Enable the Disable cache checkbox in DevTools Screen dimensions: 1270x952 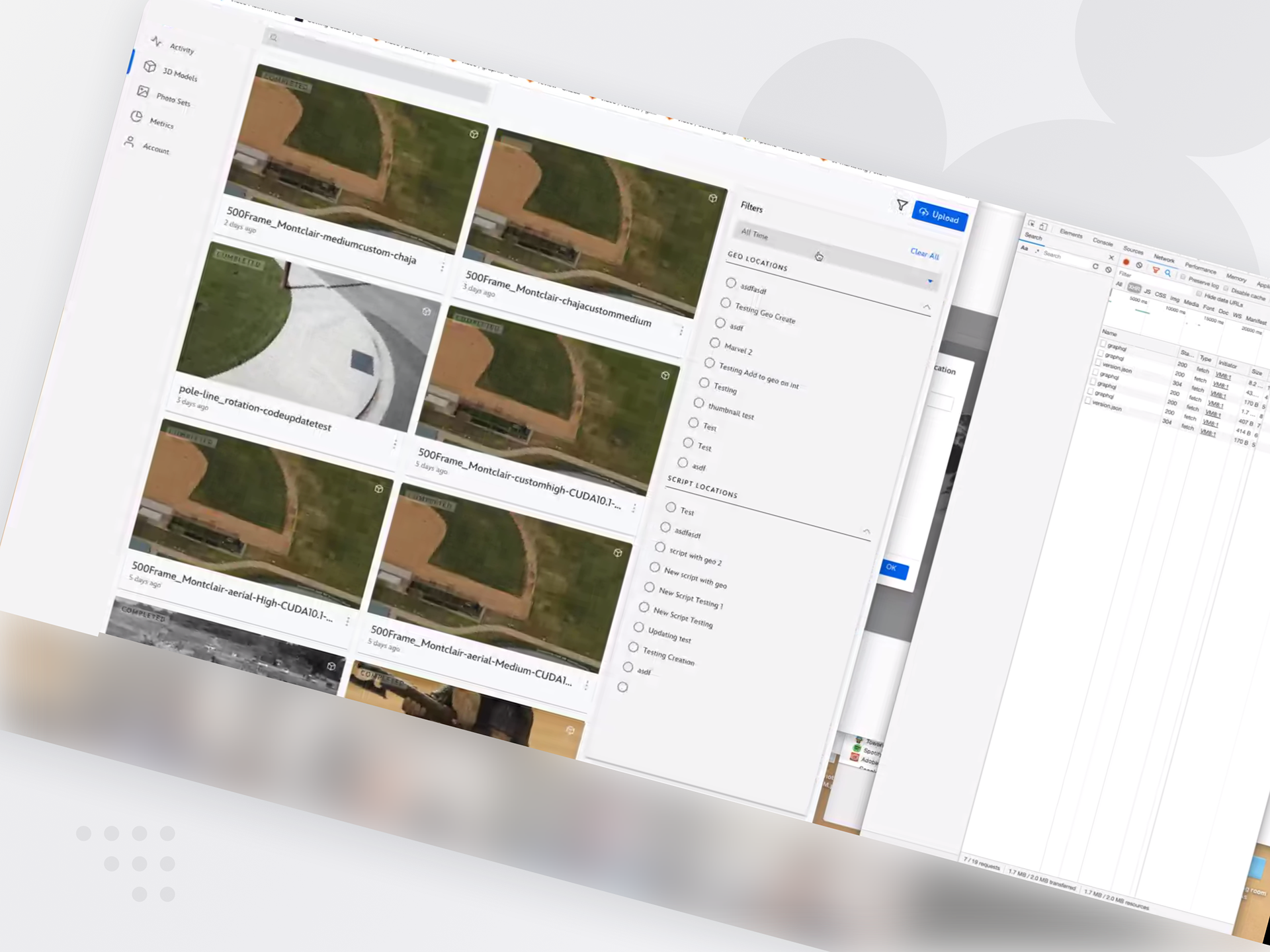(x=1226, y=288)
